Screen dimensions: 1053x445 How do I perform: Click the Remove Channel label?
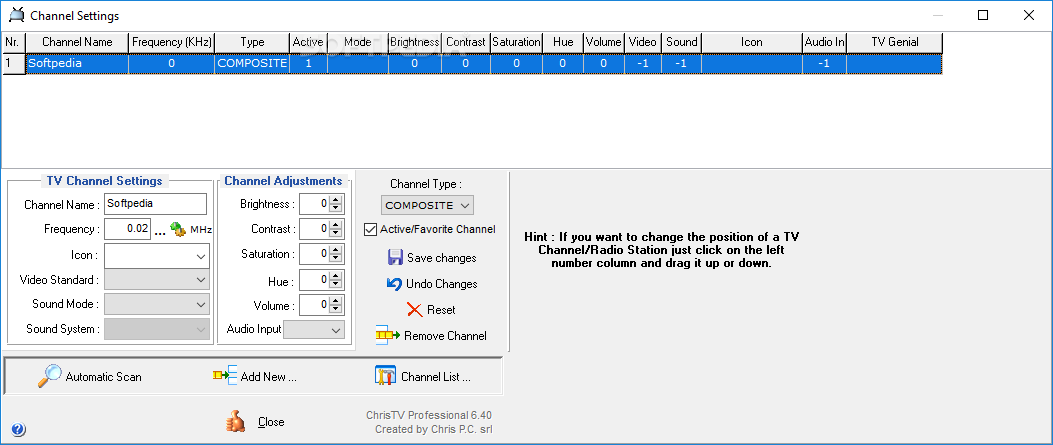click(445, 336)
